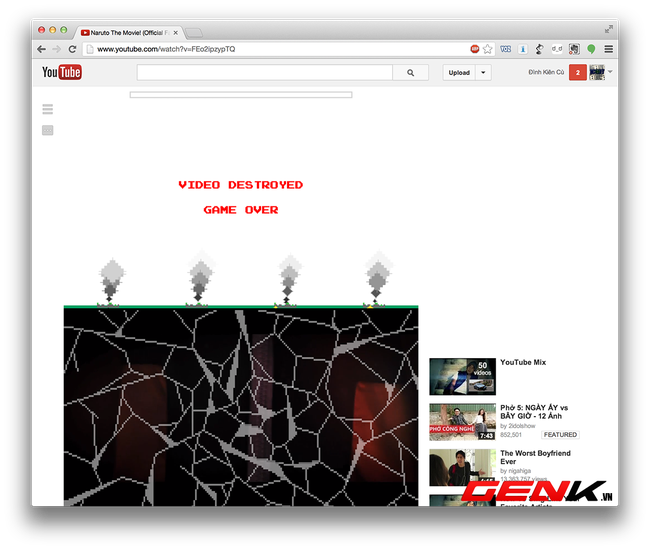Click the gray ellipsis sidebar icon

click(48, 130)
